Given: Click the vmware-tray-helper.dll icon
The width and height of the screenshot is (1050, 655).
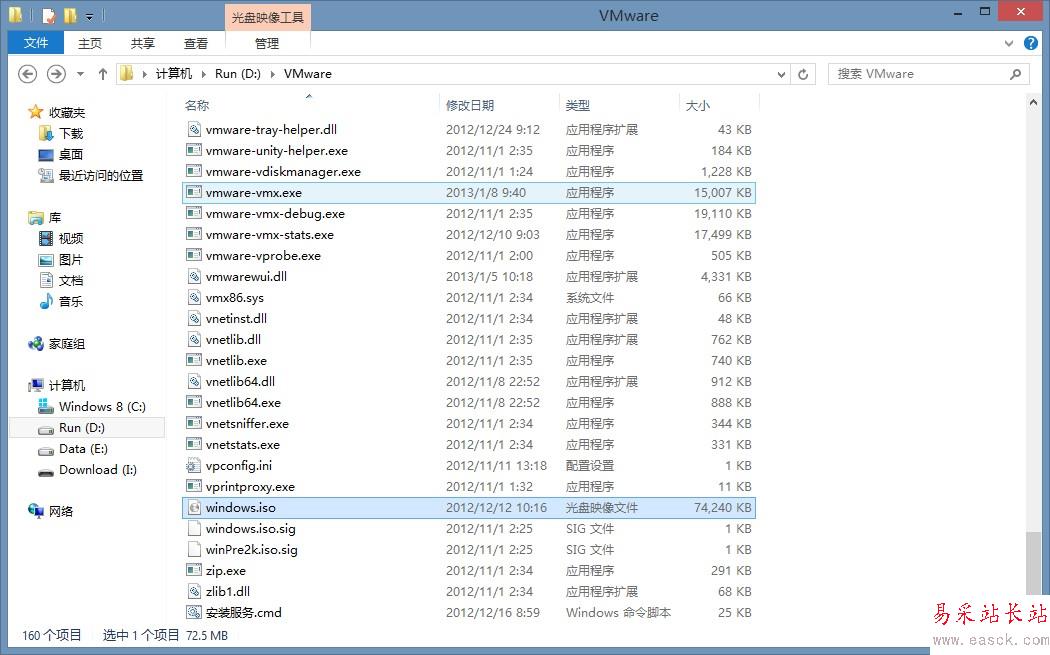Looking at the screenshot, I should tap(194, 129).
